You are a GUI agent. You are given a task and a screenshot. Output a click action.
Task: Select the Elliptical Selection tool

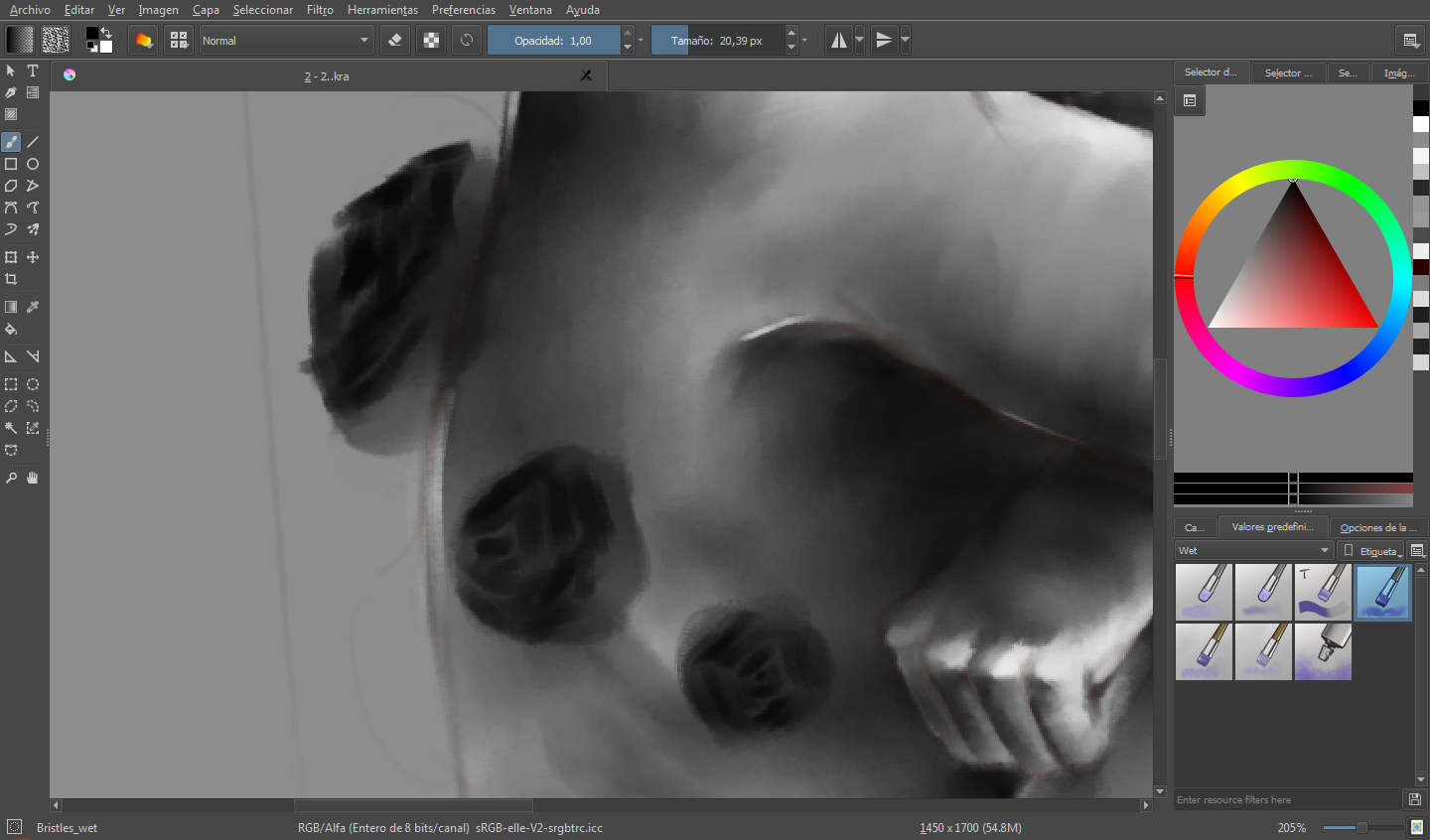tap(33, 384)
